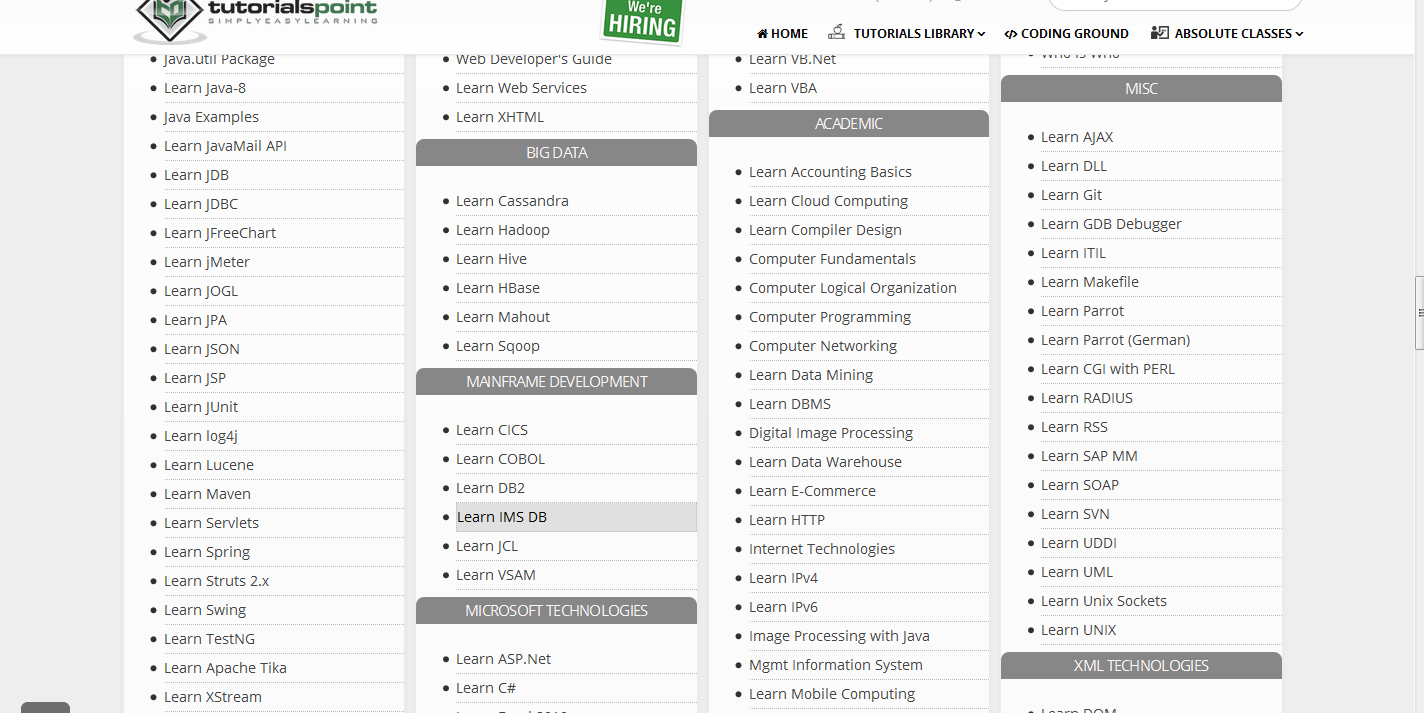The width and height of the screenshot is (1424, 713).
Task: Open Learn Struts 2.x link
Action: point(216,581)
